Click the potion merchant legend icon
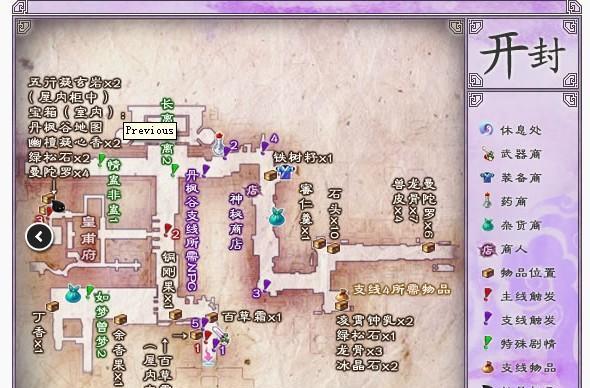The width and height of the screenshot is (590, 388). [487, 201]
